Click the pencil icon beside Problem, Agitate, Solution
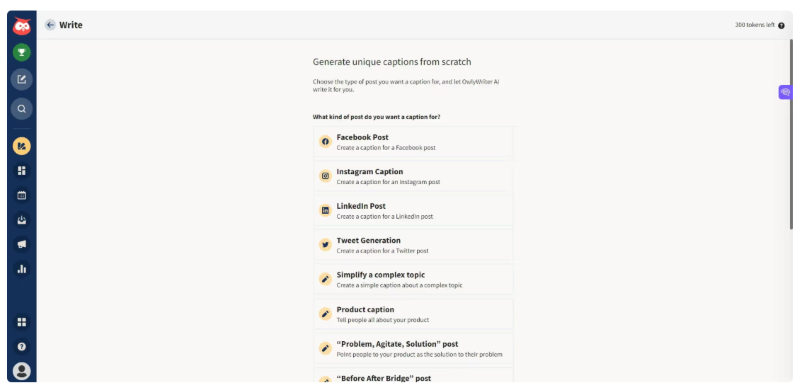 [325, 348]
